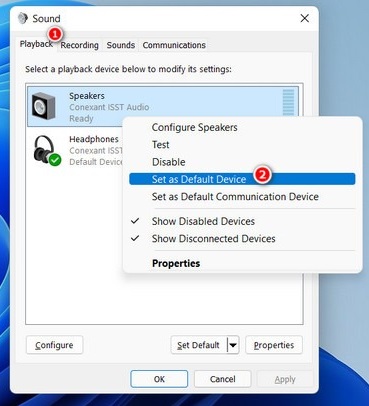Click the Cancel button
This screenshot has height=406, width=369.
(x=222, y=379)
